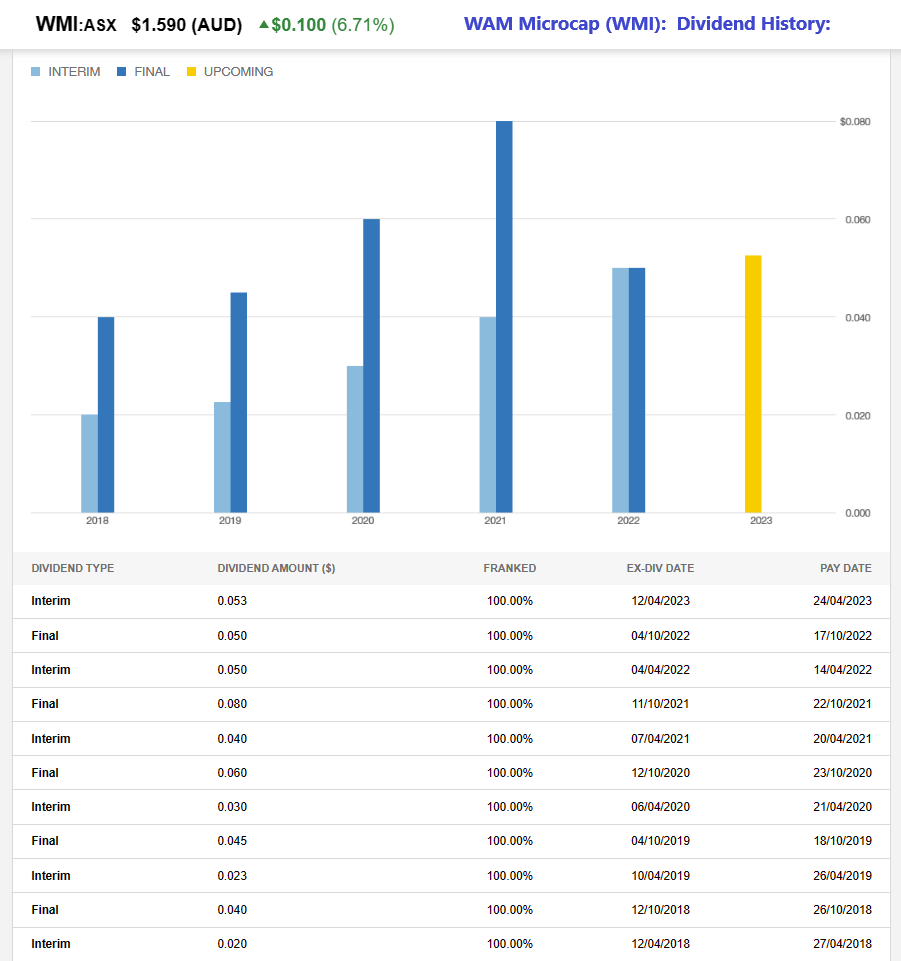Click the ex-div date 10/04/2019
The image size is (901, 961).
pos(661,876)
